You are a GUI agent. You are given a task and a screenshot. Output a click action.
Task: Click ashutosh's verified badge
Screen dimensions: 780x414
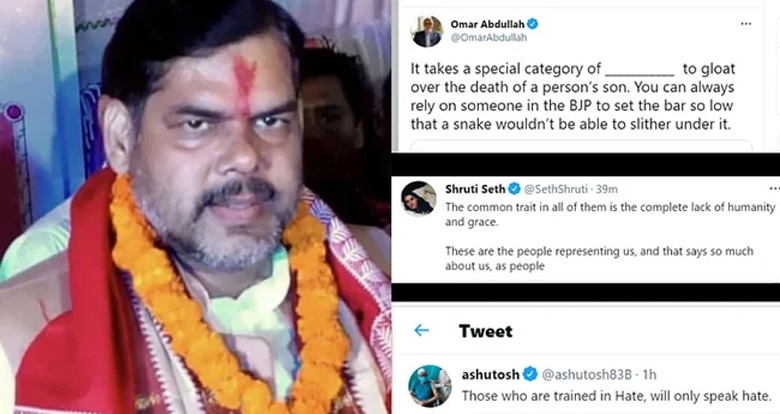coord(531,374)
